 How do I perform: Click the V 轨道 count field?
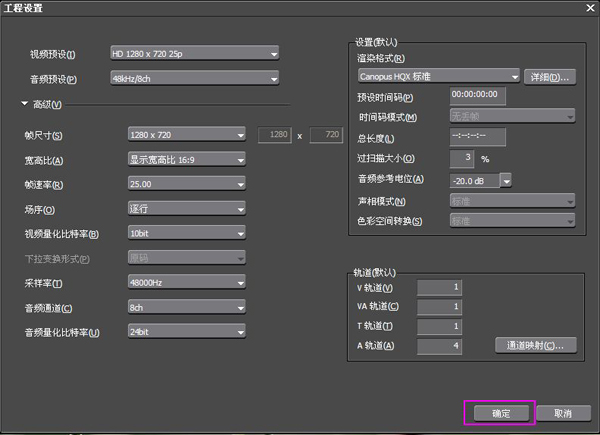[x=439, y=287]
